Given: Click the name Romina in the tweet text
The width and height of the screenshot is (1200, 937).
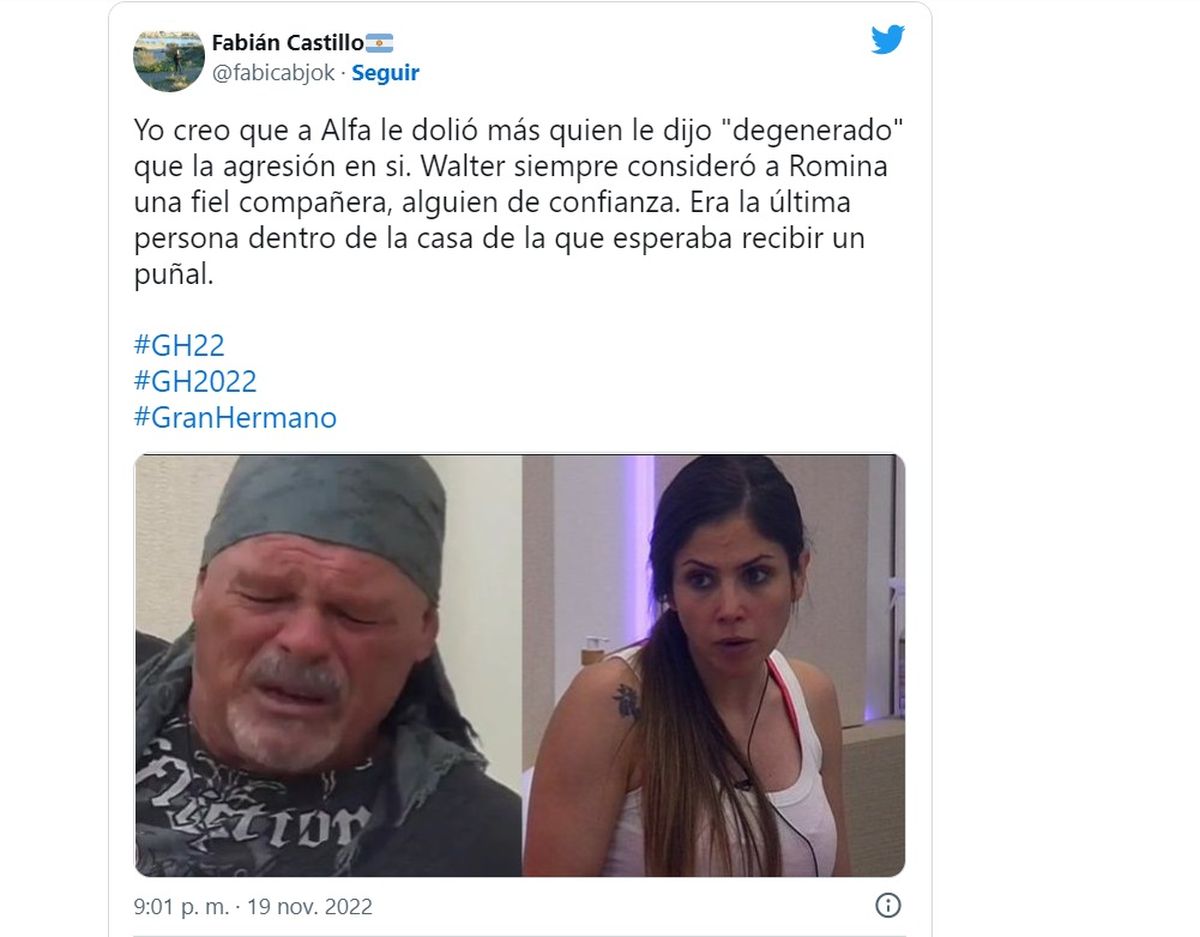Looking at the screenshot, I should (x=844, y=167).
